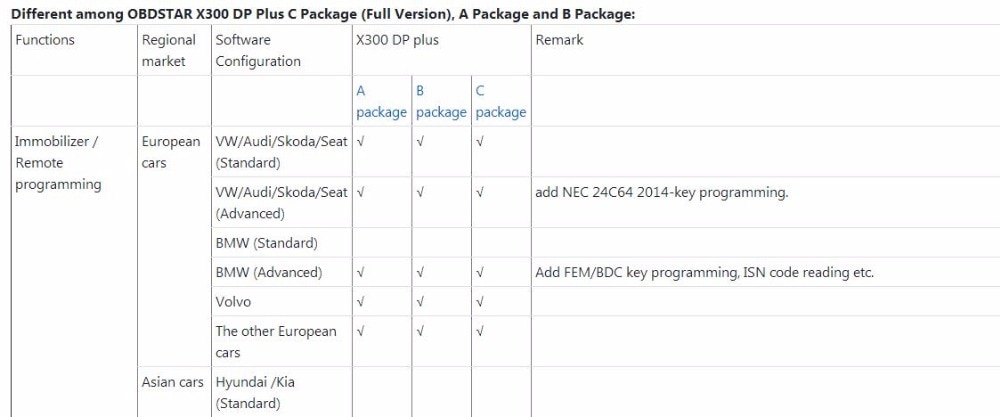Open the B package link

point(441,101)
